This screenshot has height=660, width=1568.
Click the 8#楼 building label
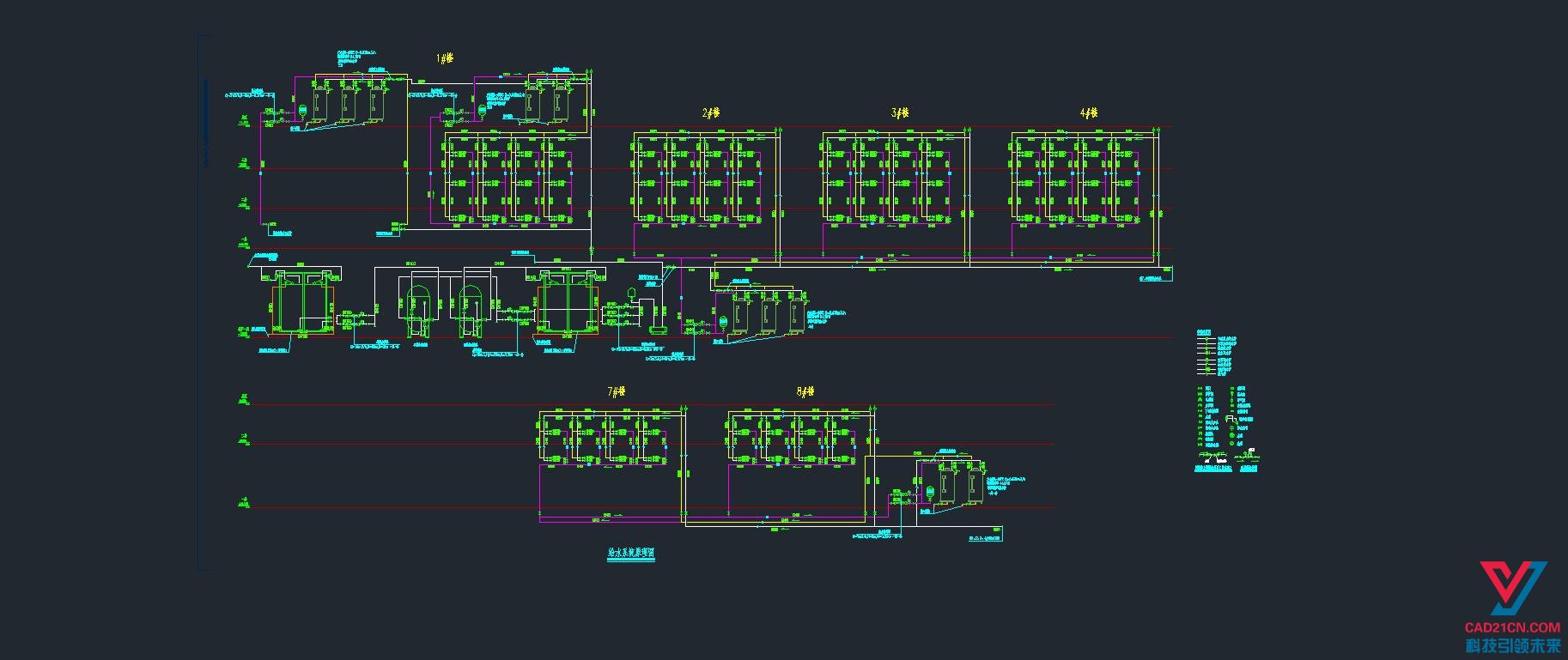(805, 391)
